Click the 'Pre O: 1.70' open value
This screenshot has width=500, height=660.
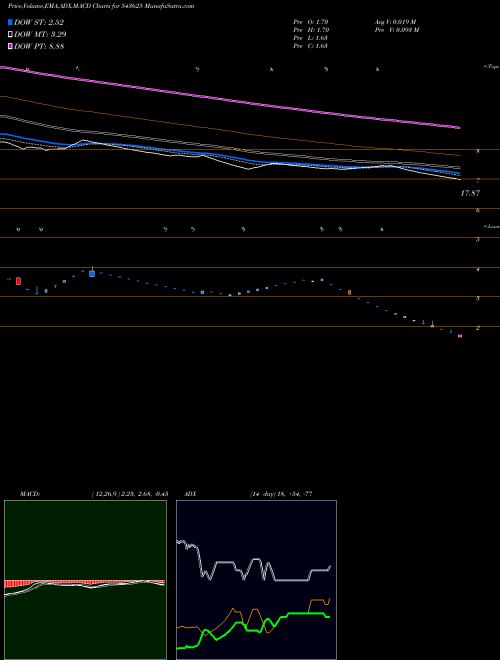pyautogui.click(x=311, y=21)
